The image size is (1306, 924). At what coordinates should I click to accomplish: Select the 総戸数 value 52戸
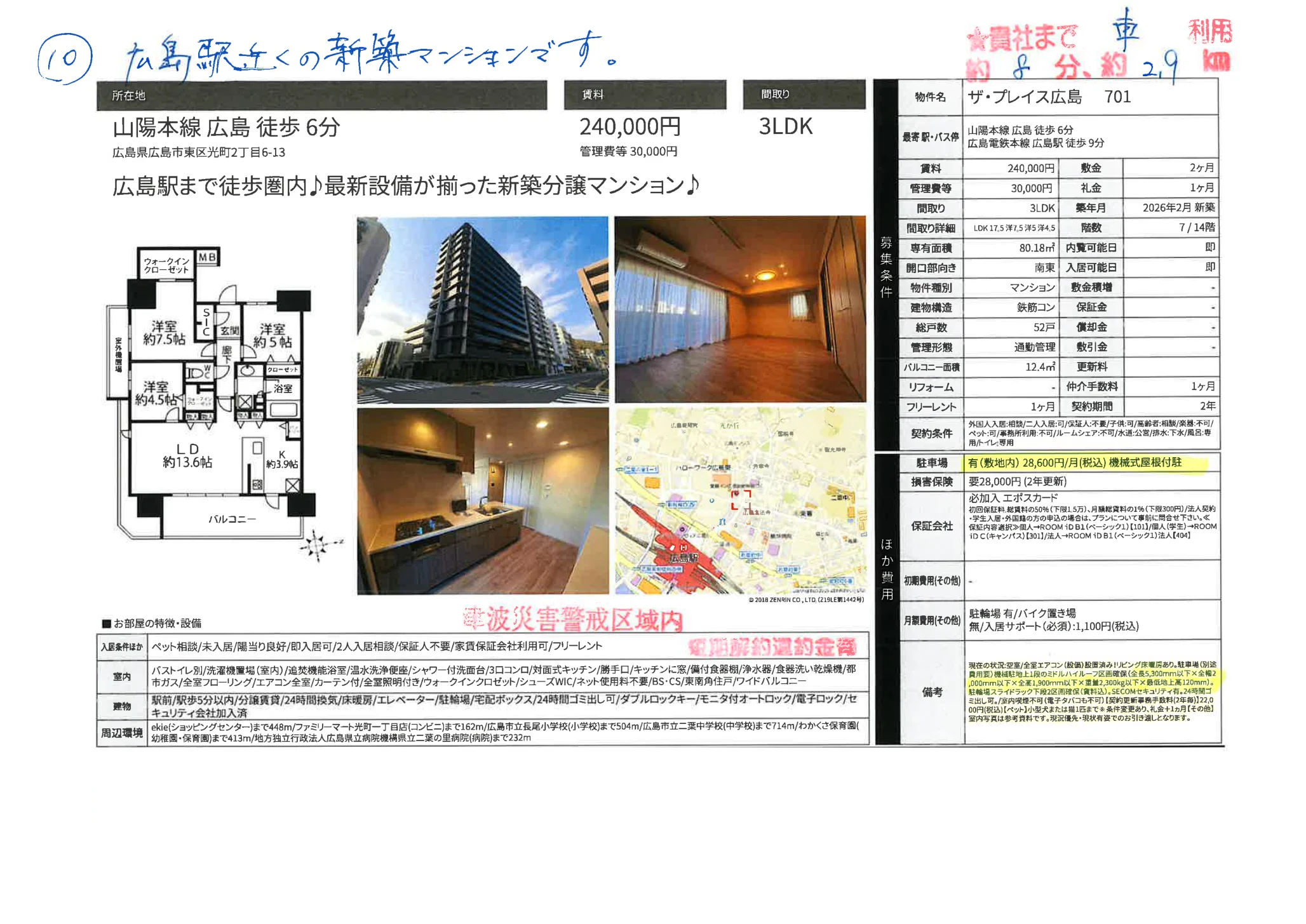click(x=1044, y=328)
